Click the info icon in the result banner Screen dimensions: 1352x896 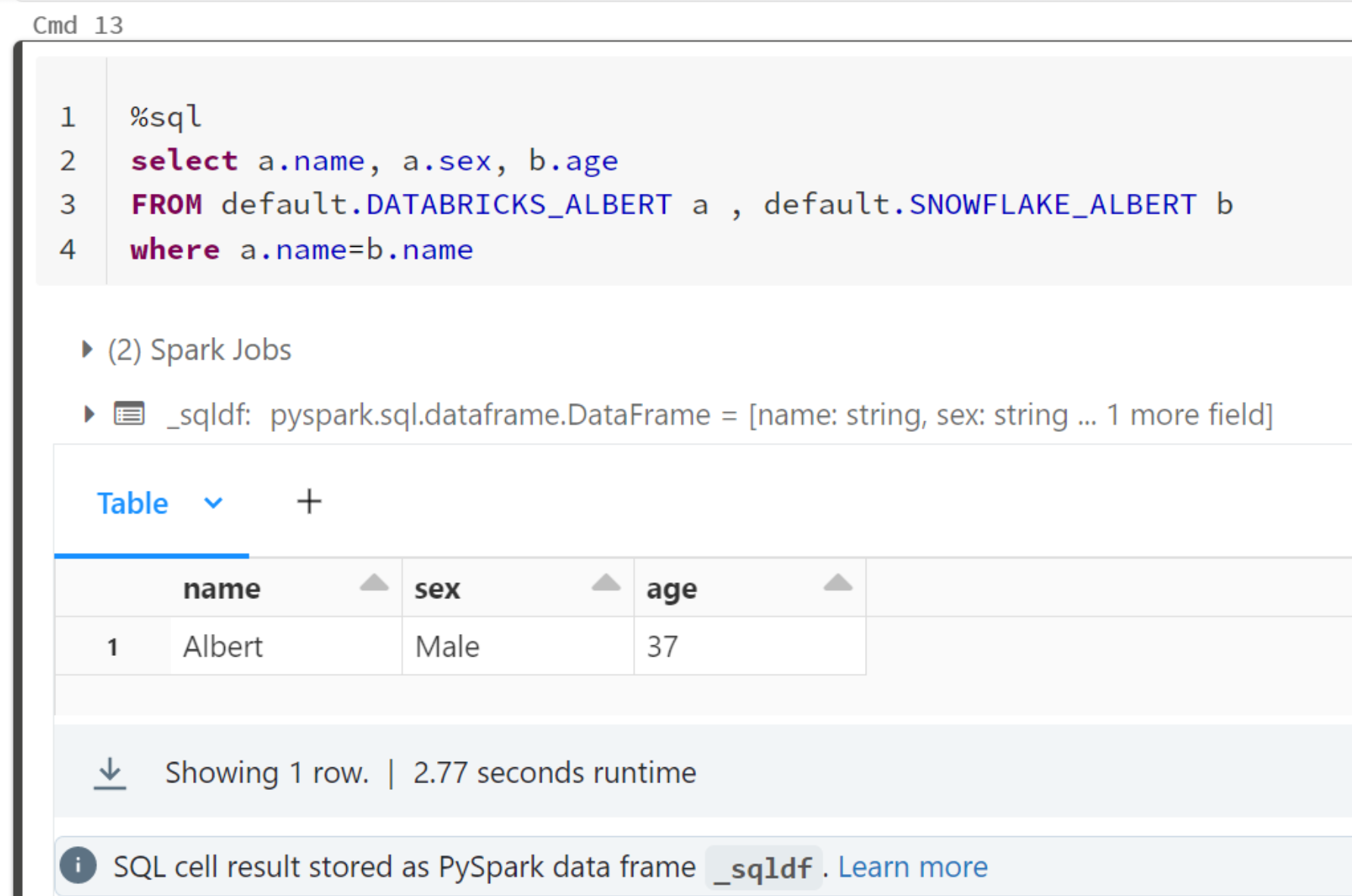(77, 866)
